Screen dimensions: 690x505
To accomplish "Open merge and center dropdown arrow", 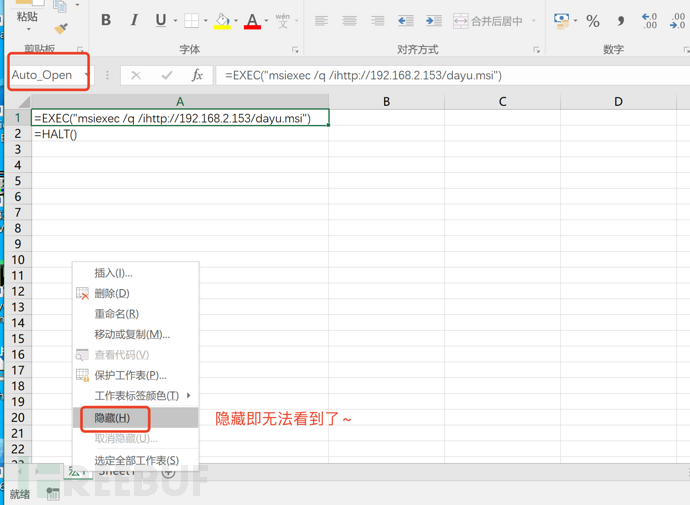I will [534, 21].
